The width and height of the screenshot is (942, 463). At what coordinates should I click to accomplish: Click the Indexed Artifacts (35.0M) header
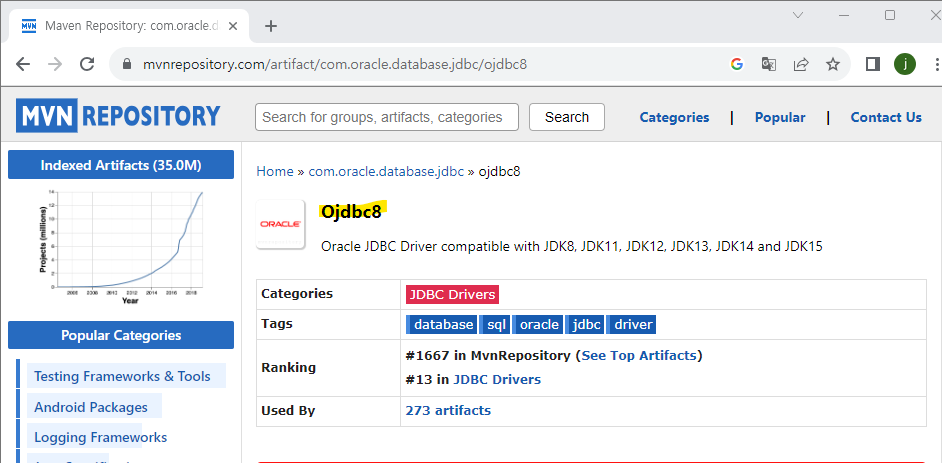(x=121, y=165)
